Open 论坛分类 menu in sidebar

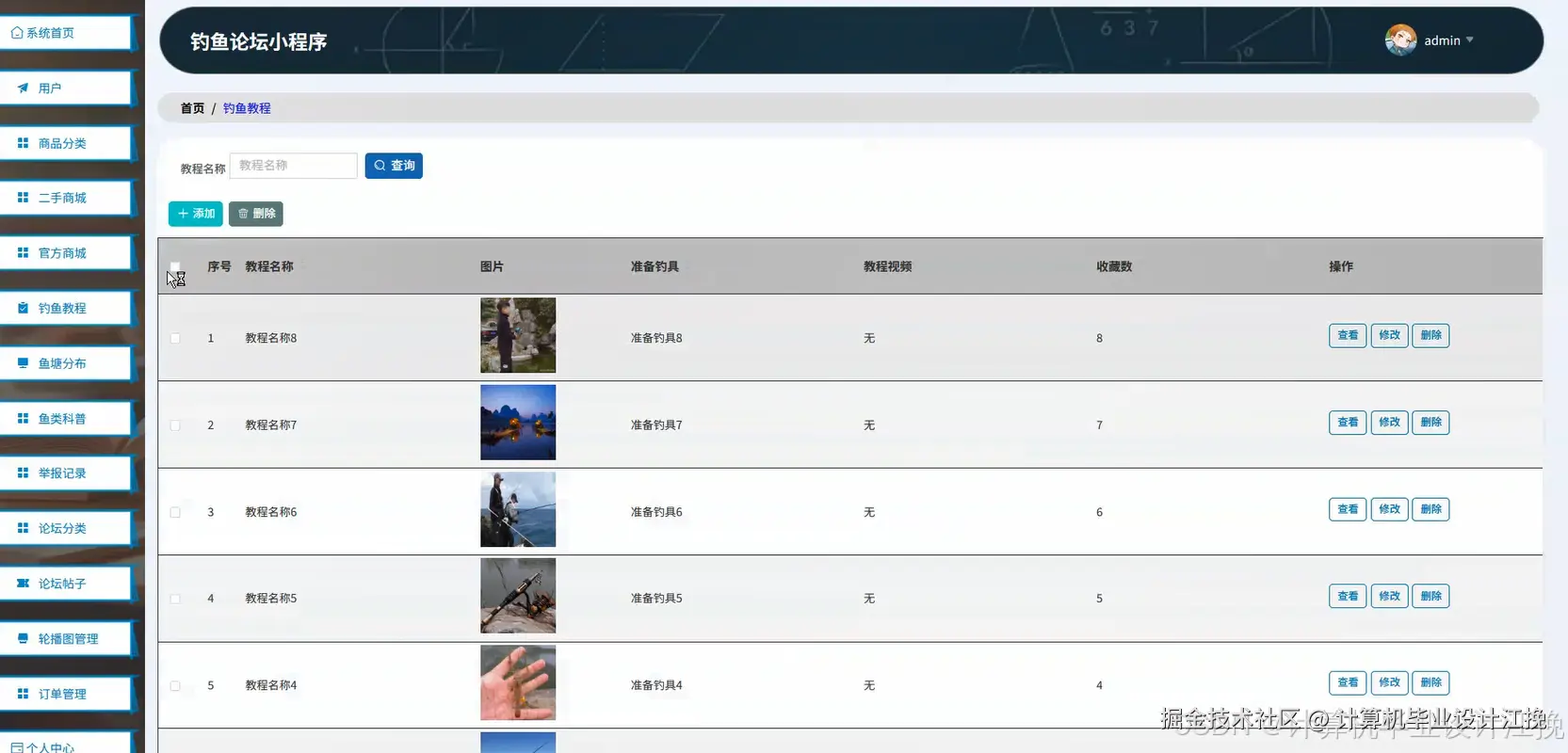coord(66,528)
